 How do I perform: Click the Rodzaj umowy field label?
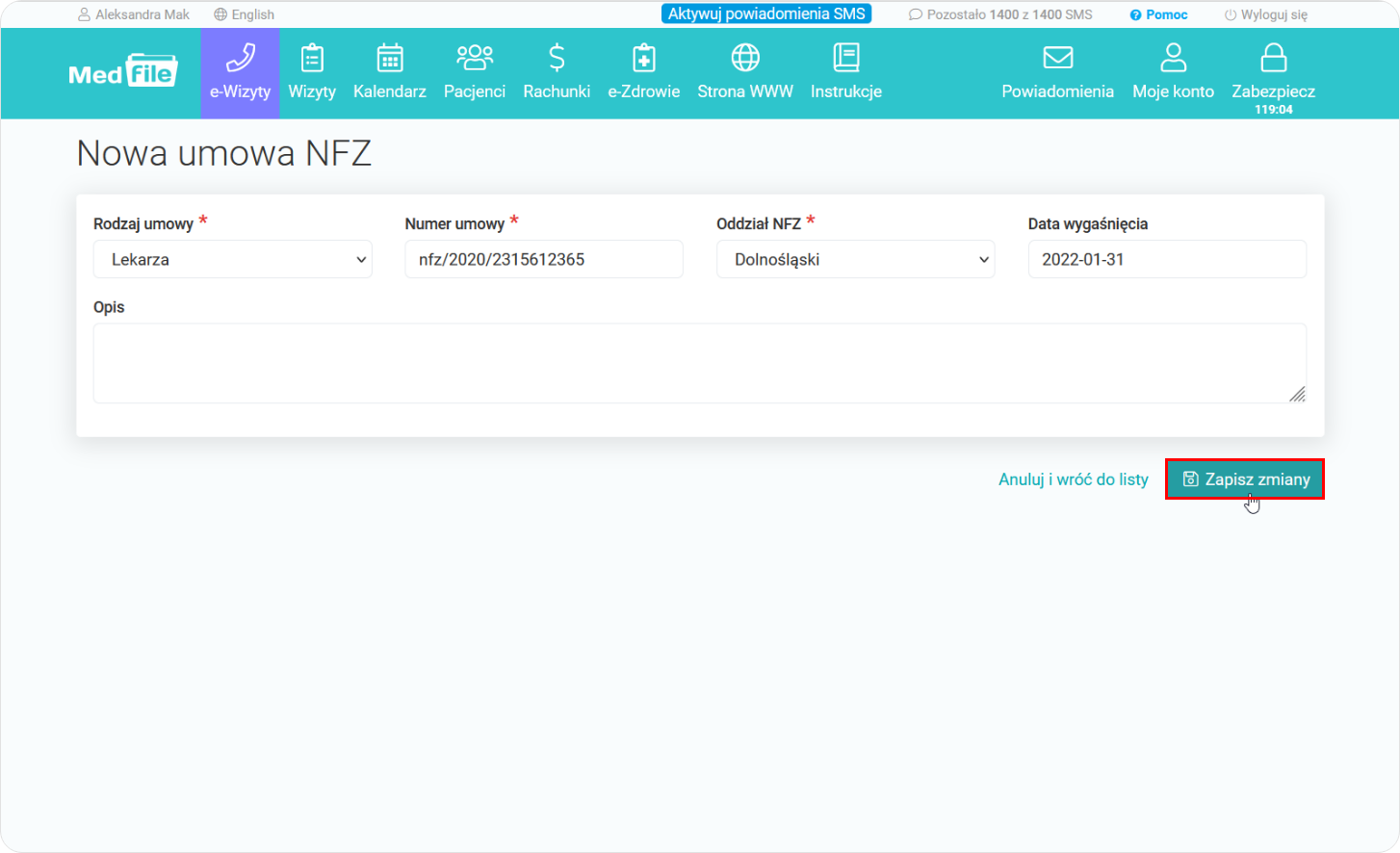tap(143, 224)
